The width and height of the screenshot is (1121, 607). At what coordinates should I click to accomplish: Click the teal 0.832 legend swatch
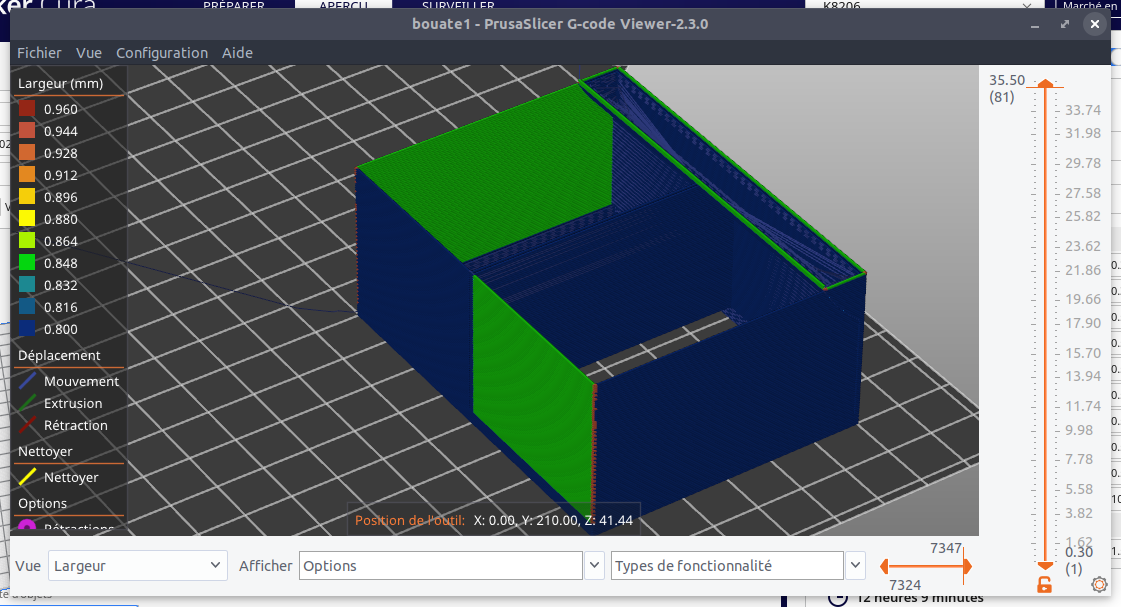pos(26,285)
